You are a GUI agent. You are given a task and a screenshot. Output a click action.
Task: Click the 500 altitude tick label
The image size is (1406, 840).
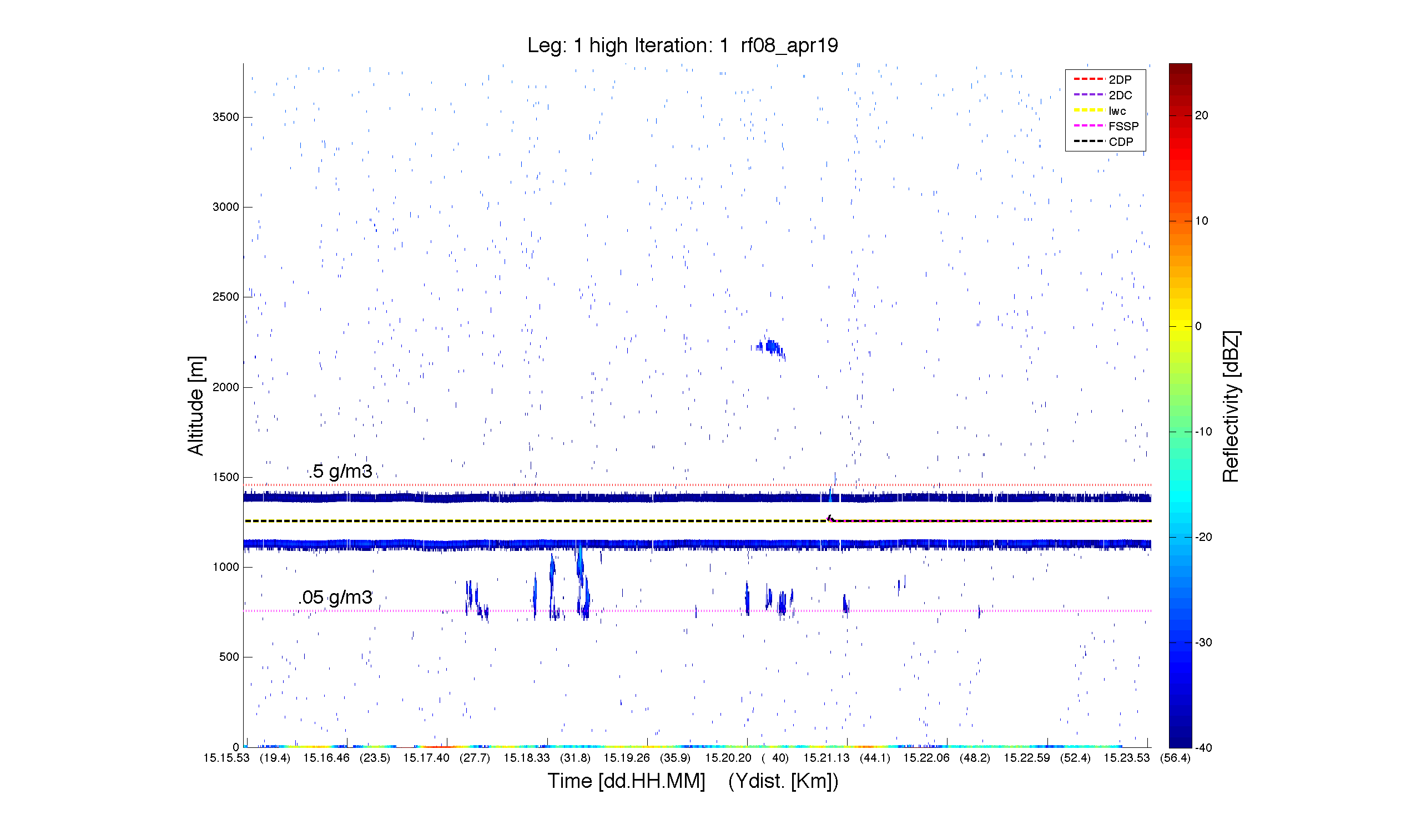pyautogui.click(x=229, y=657)
